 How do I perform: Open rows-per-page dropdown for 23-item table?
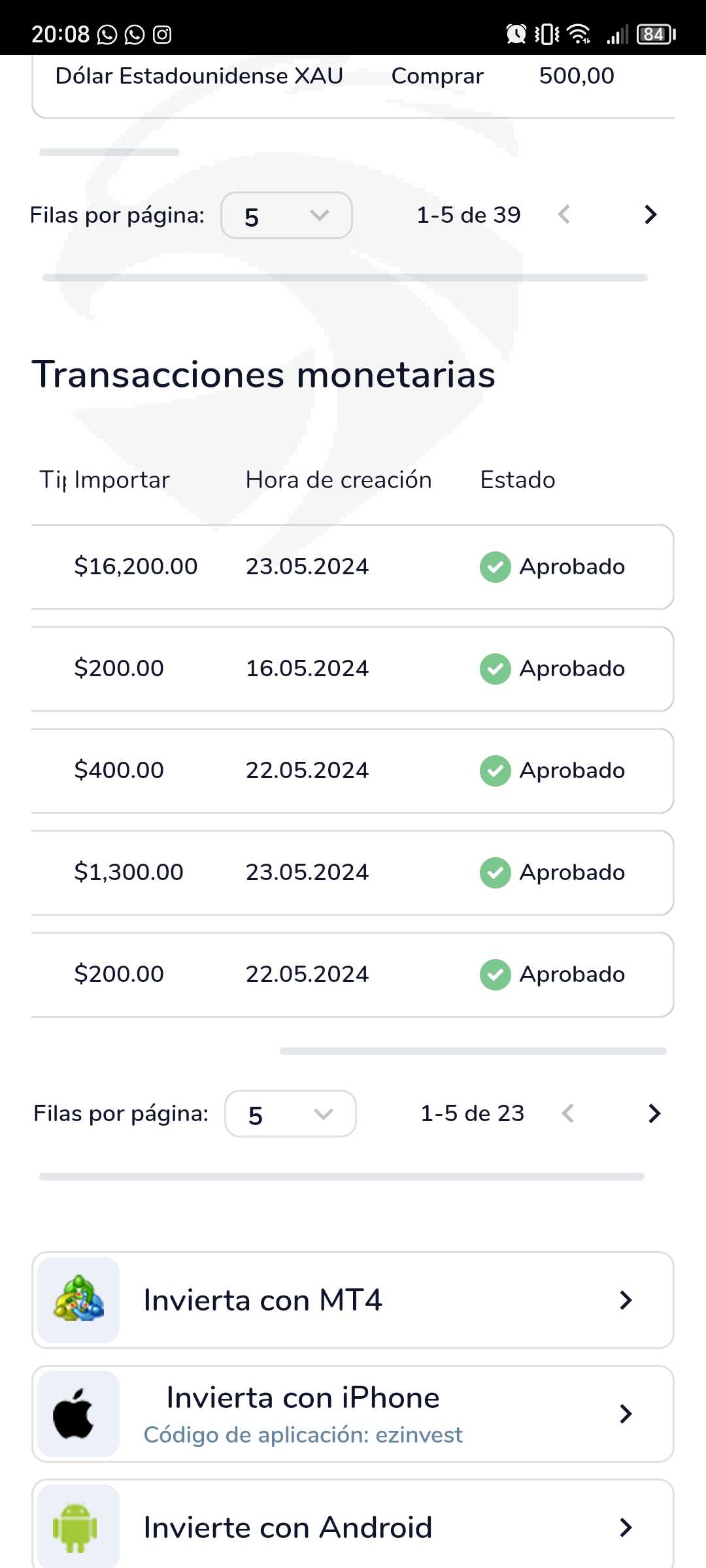[290, 1114]
